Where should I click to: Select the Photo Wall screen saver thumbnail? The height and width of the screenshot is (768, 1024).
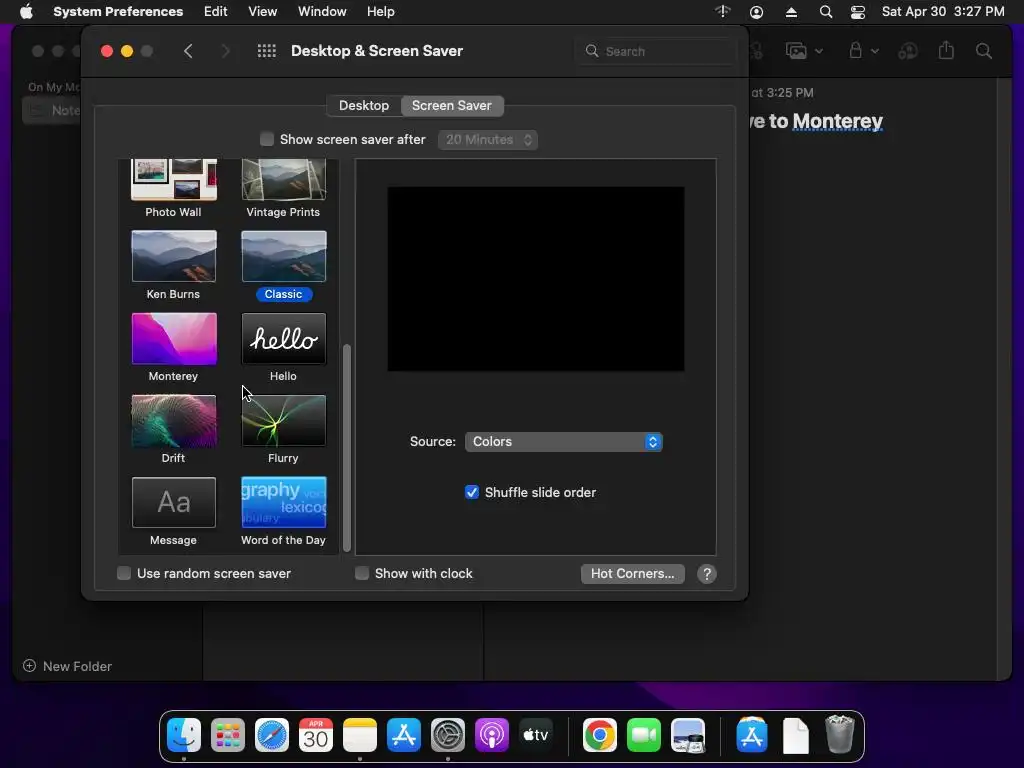(x=174, y=180)
